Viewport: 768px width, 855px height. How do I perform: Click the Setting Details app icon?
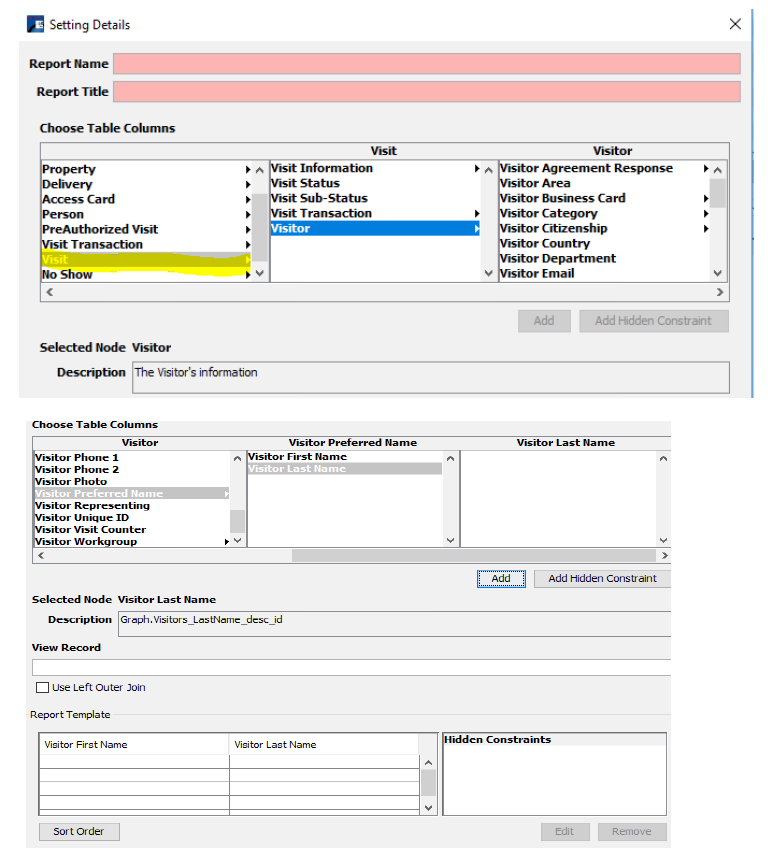tap(35, 25)
